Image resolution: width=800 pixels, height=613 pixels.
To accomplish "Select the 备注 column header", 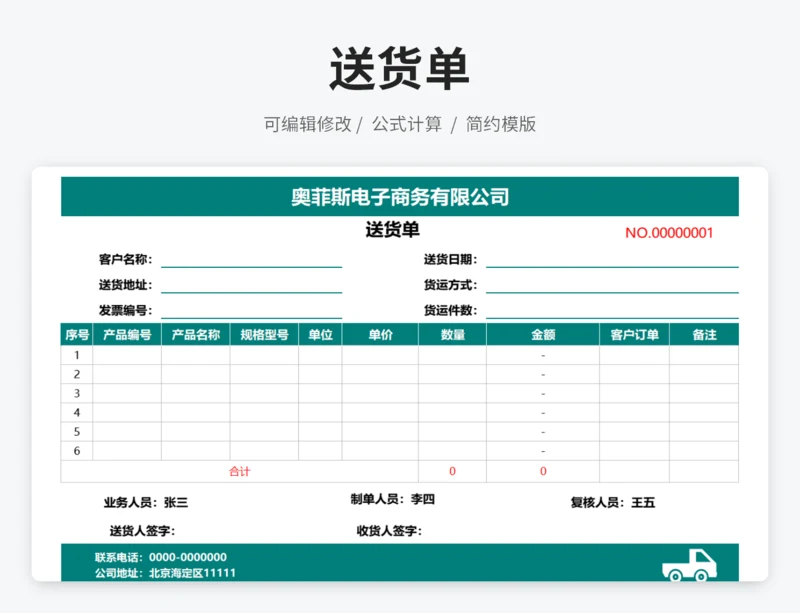I will [x=704, y=335].
